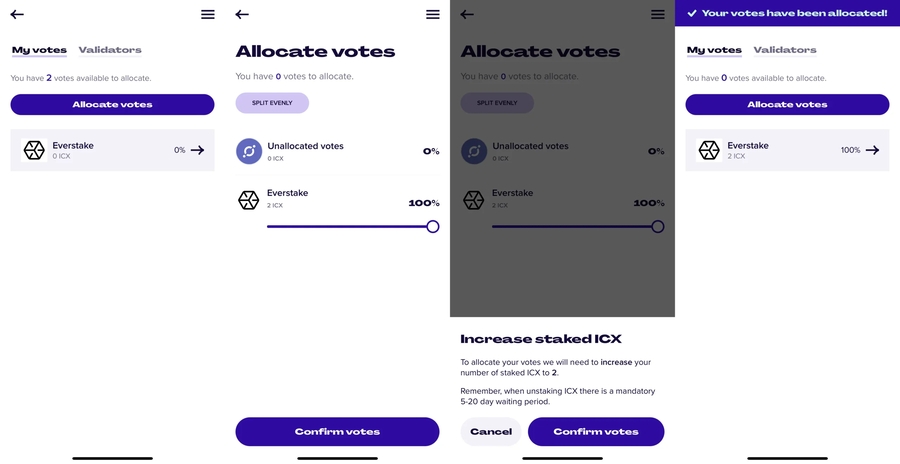Confirm votes in the Increase staked ICX dialog
Image resolution: width=900 pixels, height=464 pixels.
[596, 432]
